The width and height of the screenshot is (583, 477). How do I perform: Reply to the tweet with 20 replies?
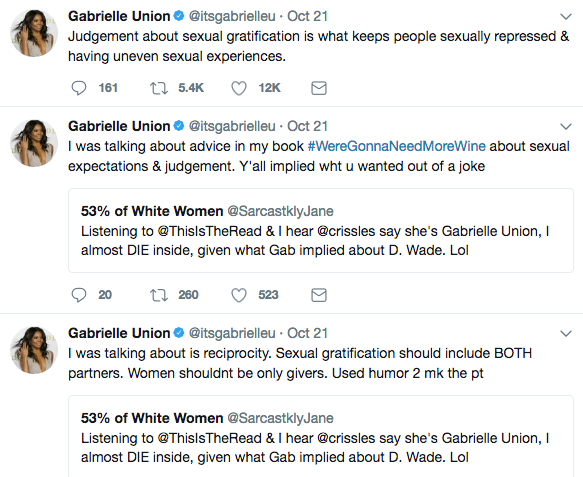tap(79, 295)
